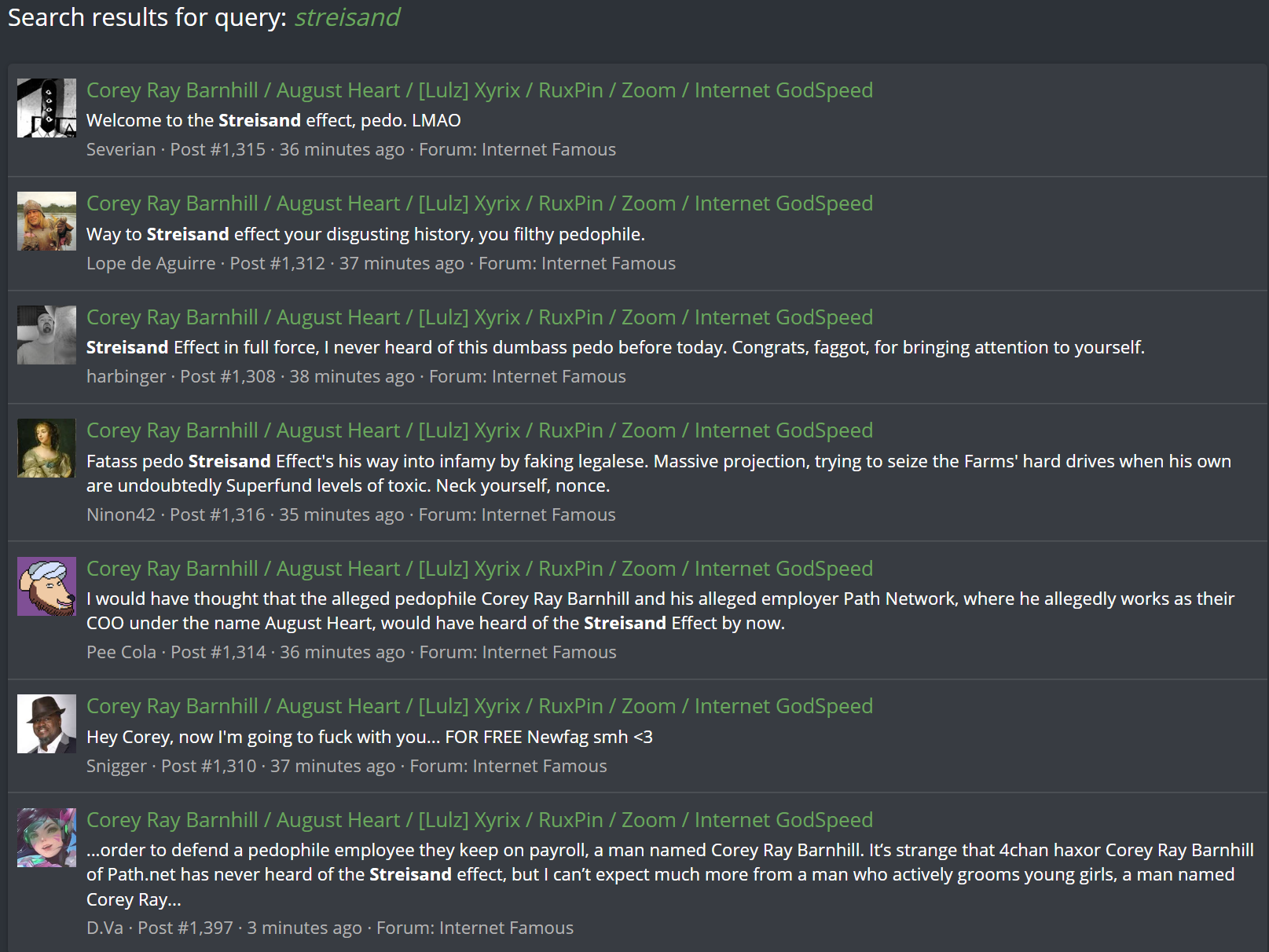Image resolution: width=1269 pixels, height=952 pixels.
Task: Click Ninon42's portrait painting avatar
Action: pos(46,448)
